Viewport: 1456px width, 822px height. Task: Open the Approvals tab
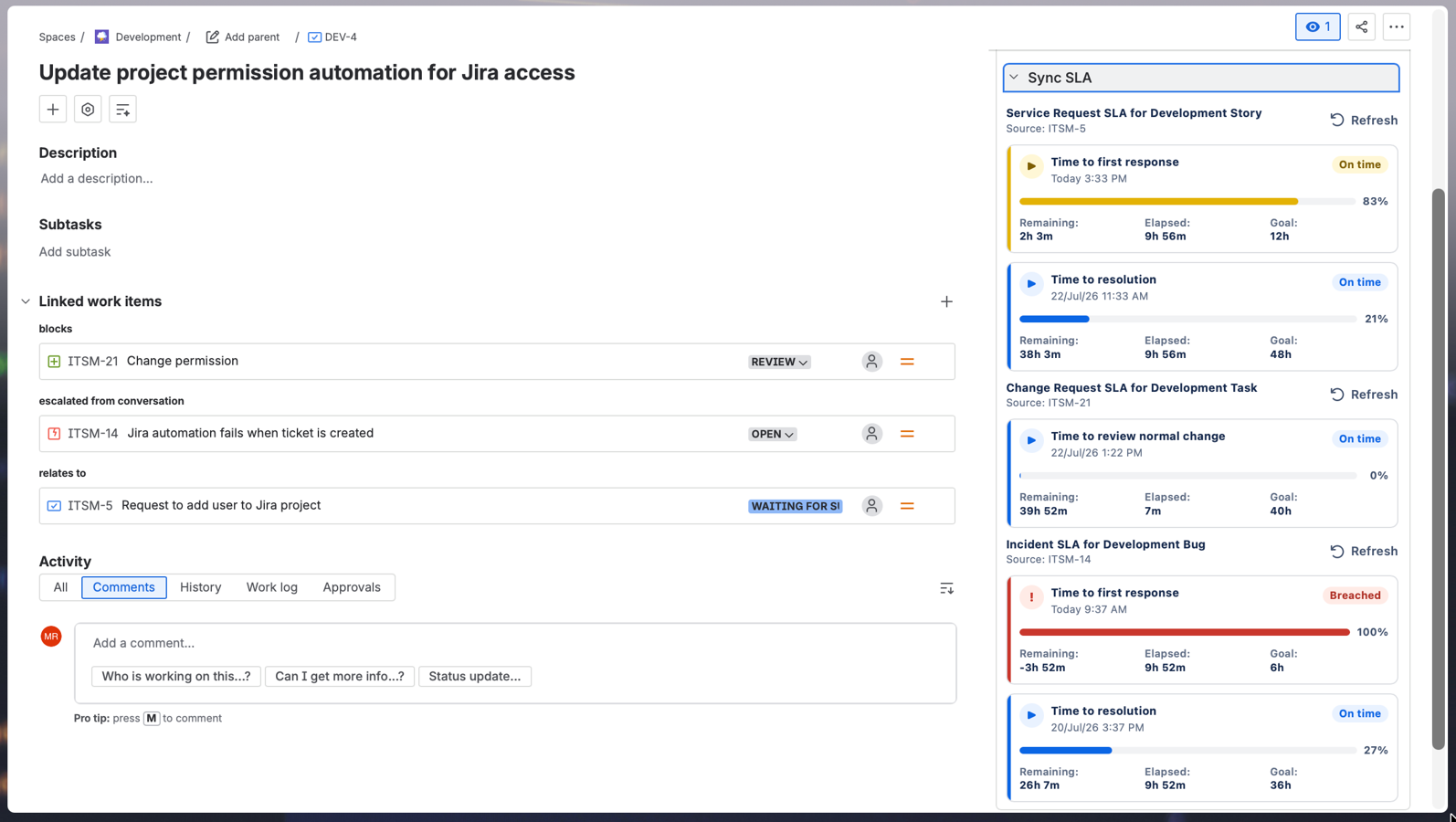pos(352,587)
